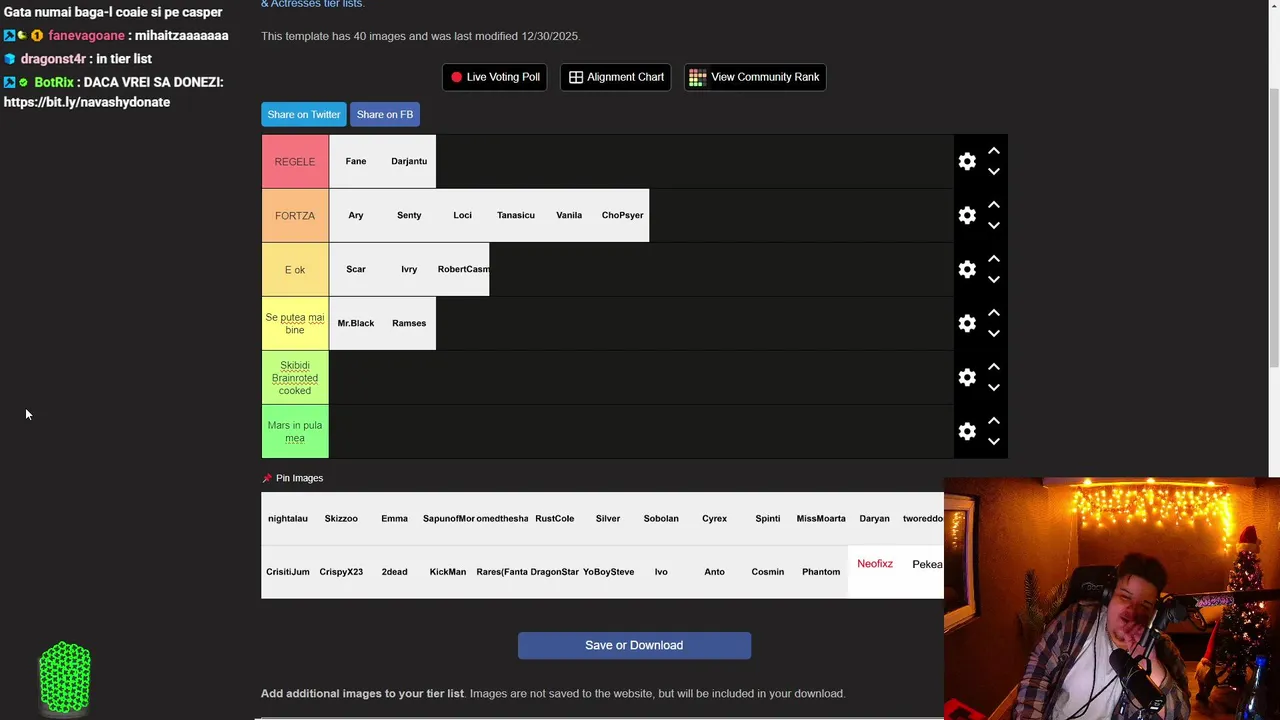The image size is (1280, 720).
Task: Move Mars in pula mea tier up
Action: click(x=994, y=421)
